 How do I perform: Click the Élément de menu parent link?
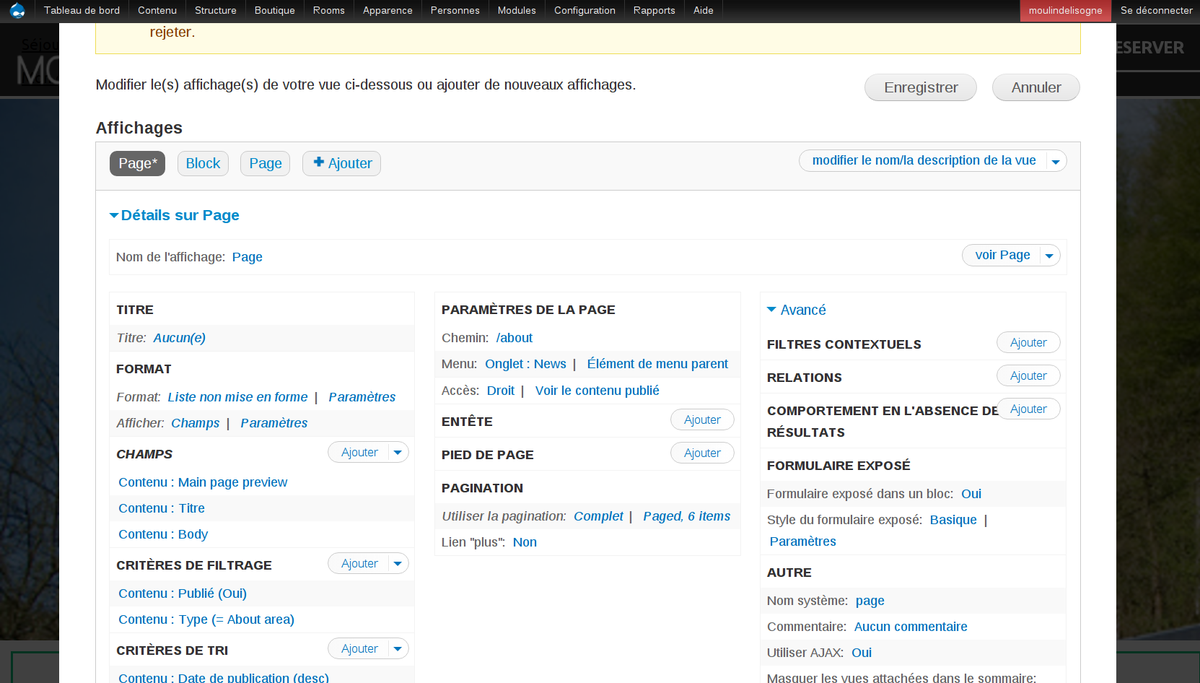click(658, 364)
